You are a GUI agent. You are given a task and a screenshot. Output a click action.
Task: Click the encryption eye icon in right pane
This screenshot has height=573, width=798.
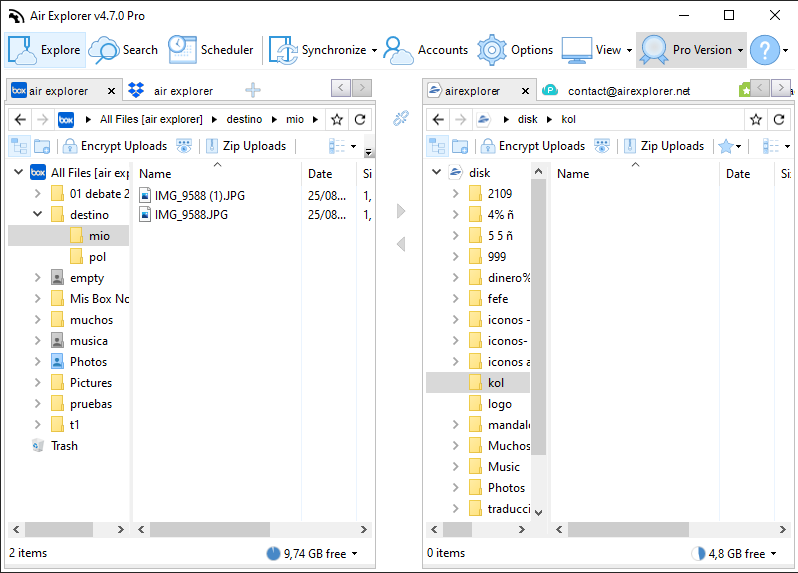(602, 147)
